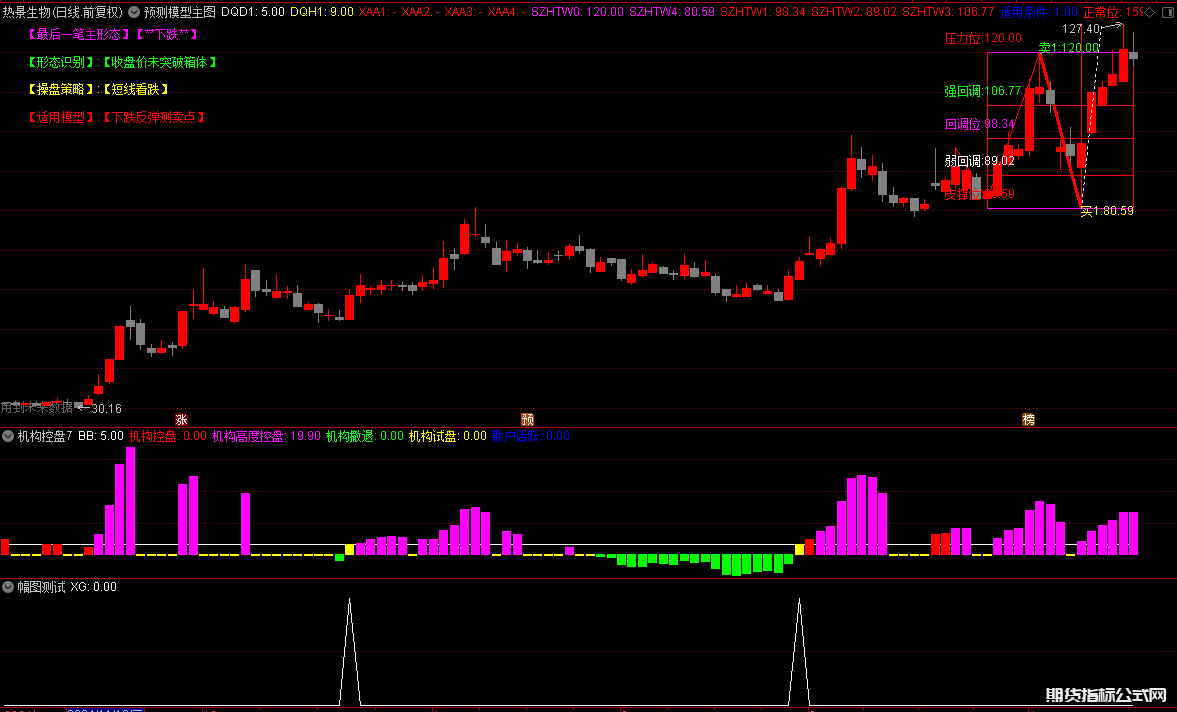The width and height of the screenshot is (1177, 712).
Task: Click the DQD1: 5.00 value
Action: [253, 12]
